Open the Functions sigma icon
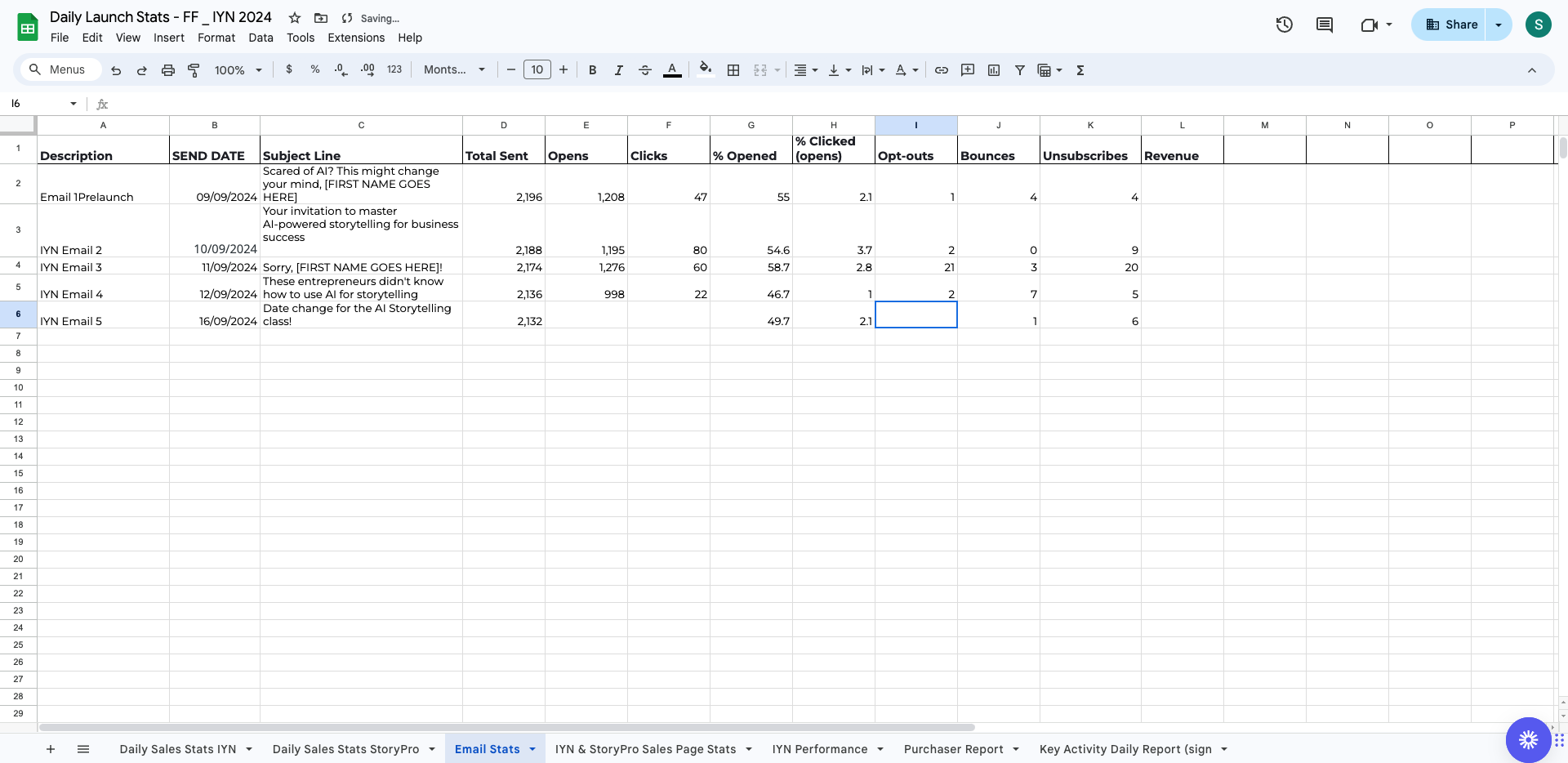 [1080, 70]
